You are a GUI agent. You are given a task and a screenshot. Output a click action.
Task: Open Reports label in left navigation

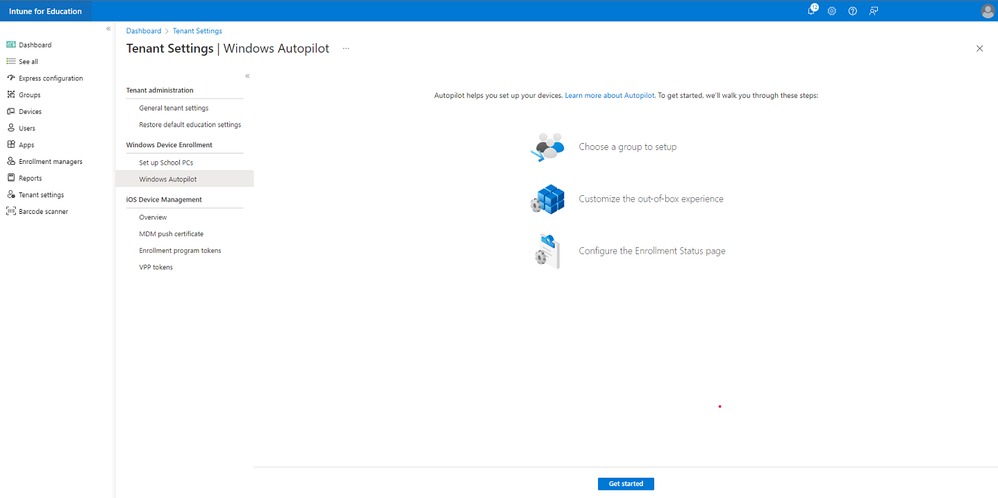click(x=31, y=178)
